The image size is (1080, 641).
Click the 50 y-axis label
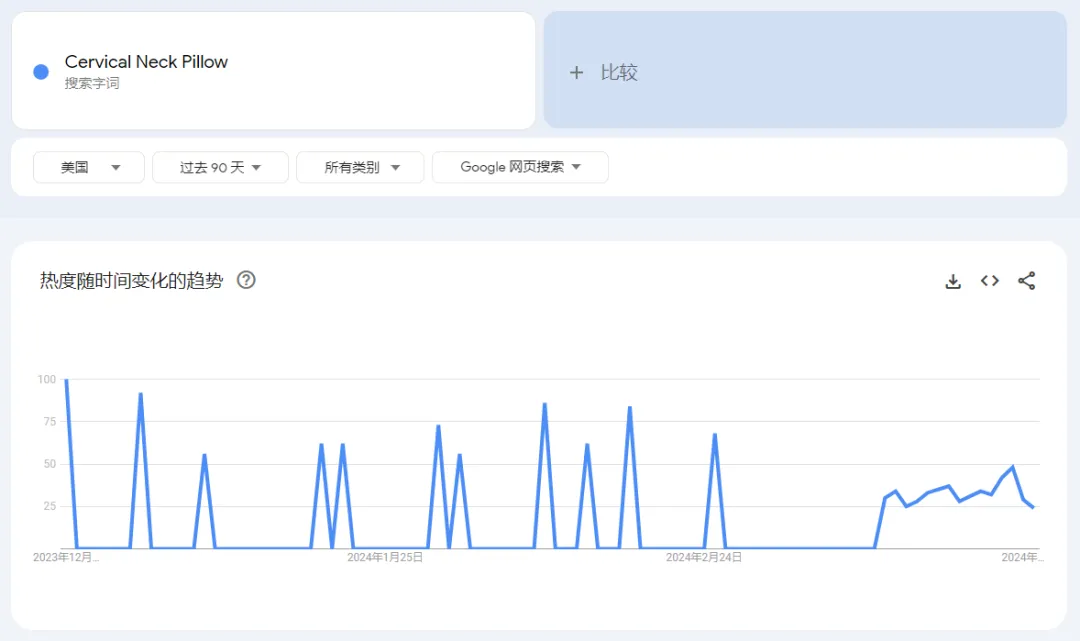click(46, 464)
